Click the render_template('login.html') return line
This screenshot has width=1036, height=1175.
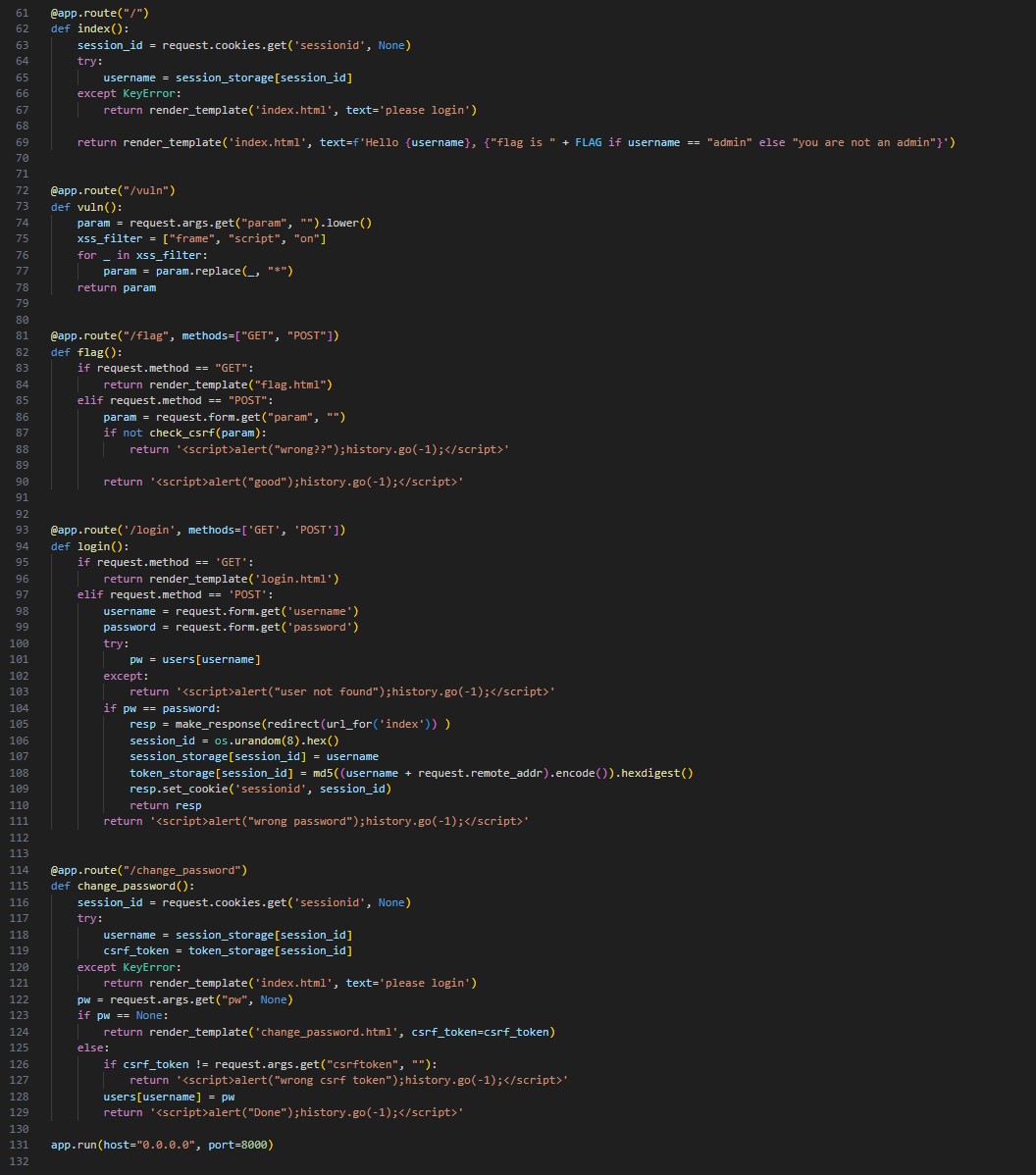221,579
